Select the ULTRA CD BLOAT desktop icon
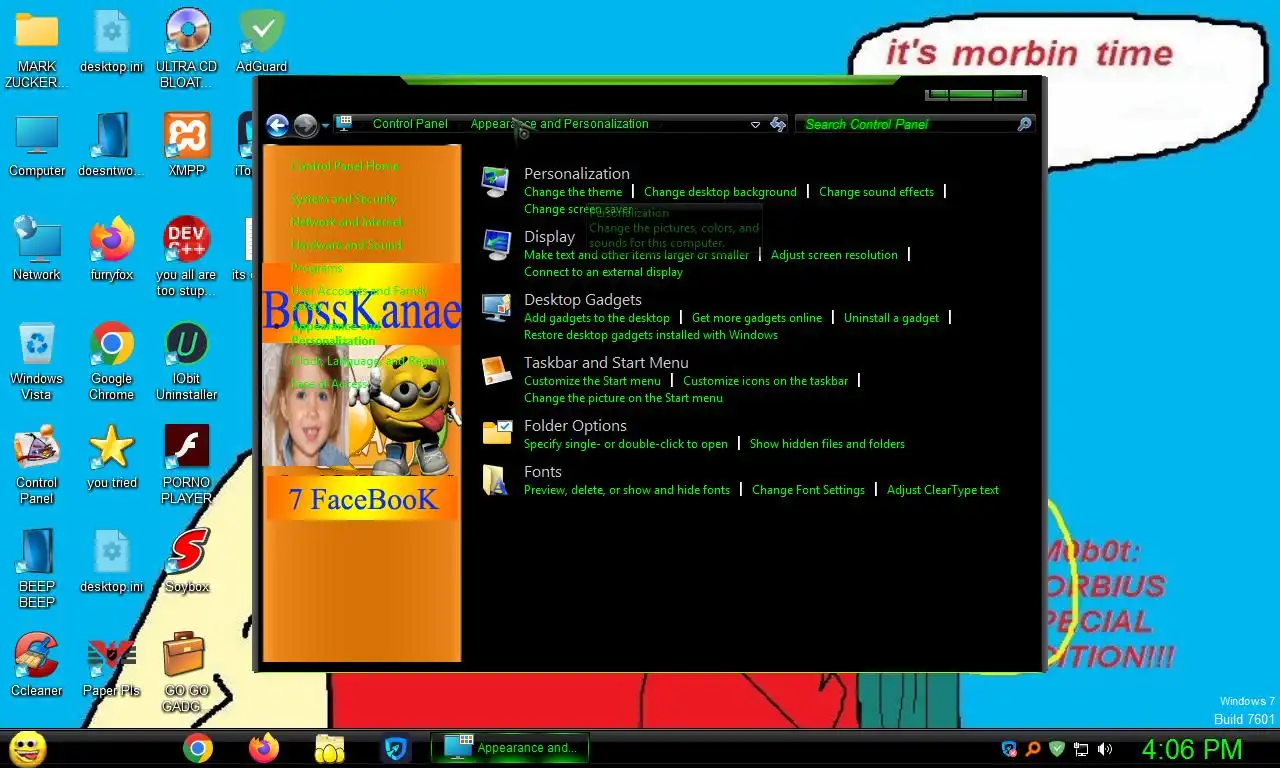Screen dimensions: 1280x768 (x=187, y=49)
